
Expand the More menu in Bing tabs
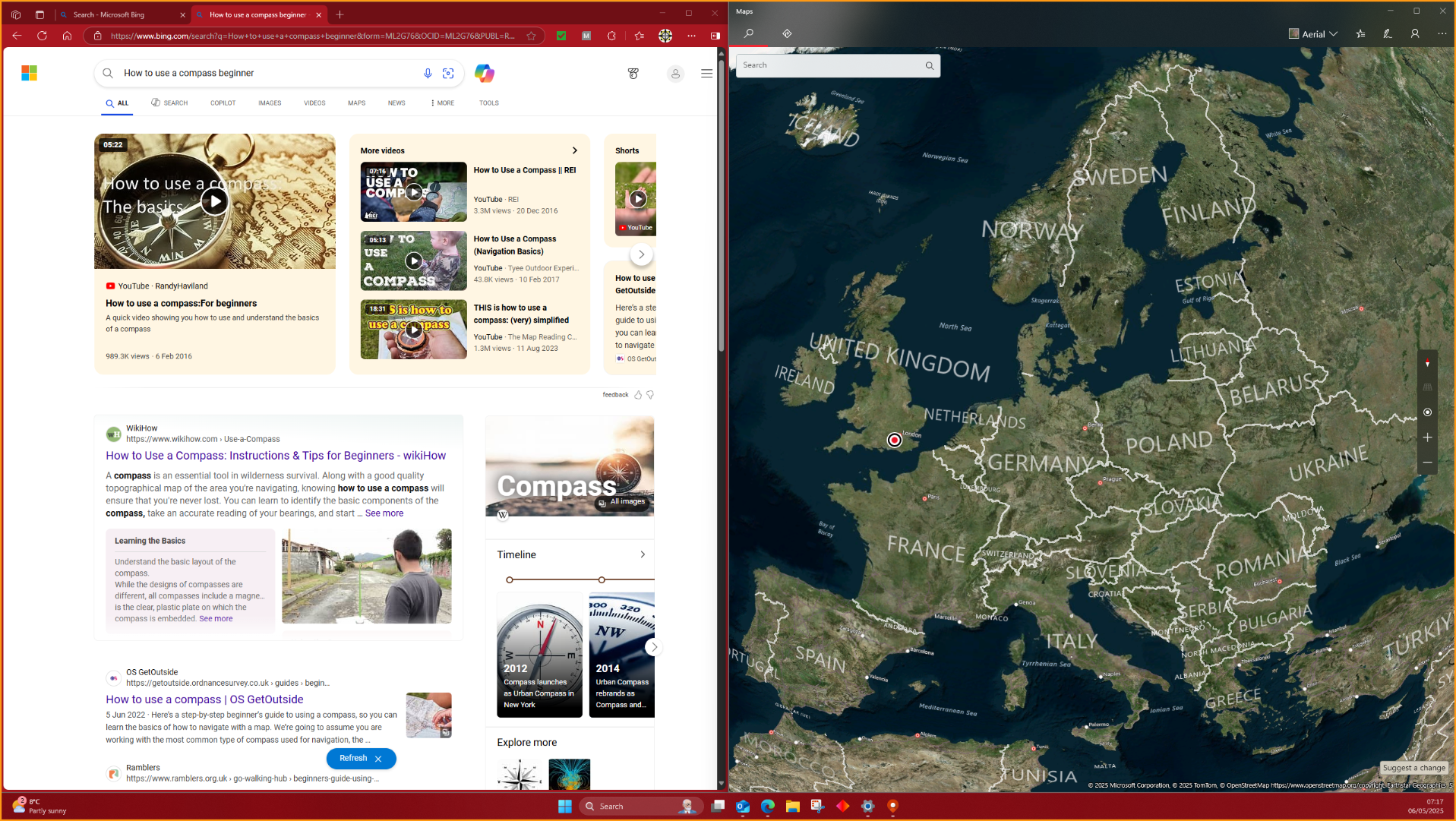[x=442, y=103]
